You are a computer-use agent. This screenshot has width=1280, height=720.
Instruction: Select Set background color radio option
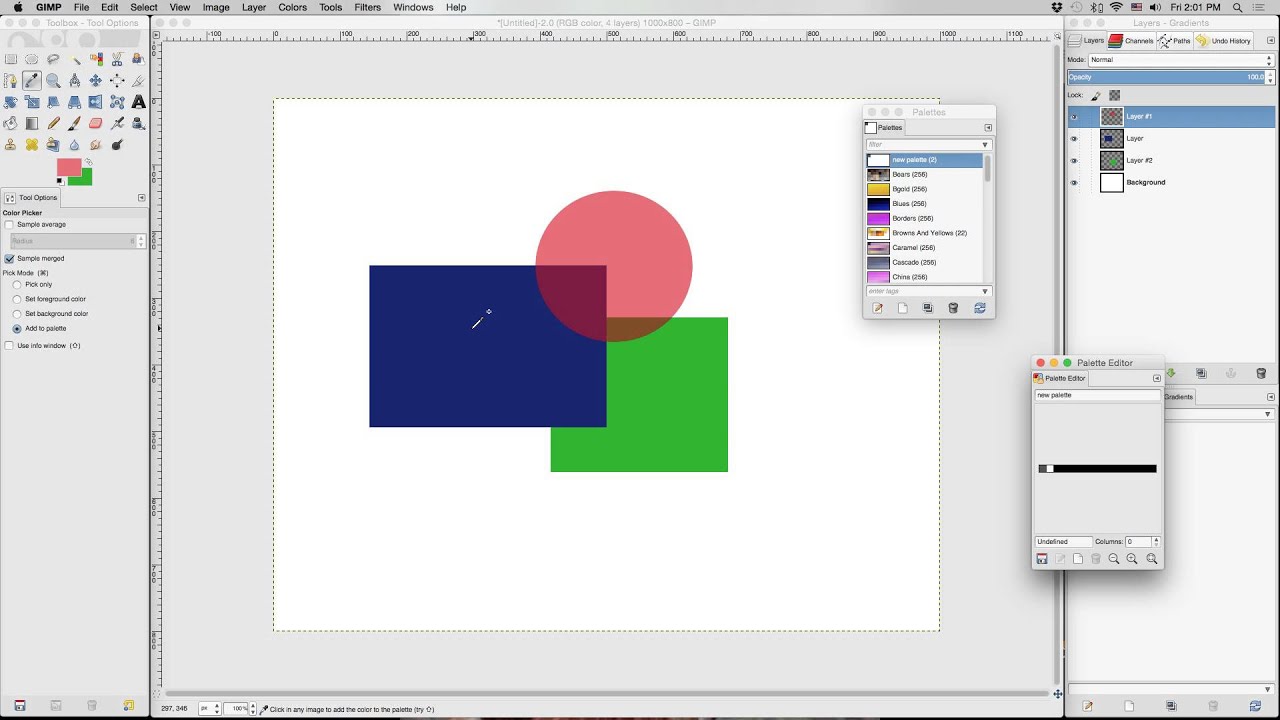tap(17, 314)
